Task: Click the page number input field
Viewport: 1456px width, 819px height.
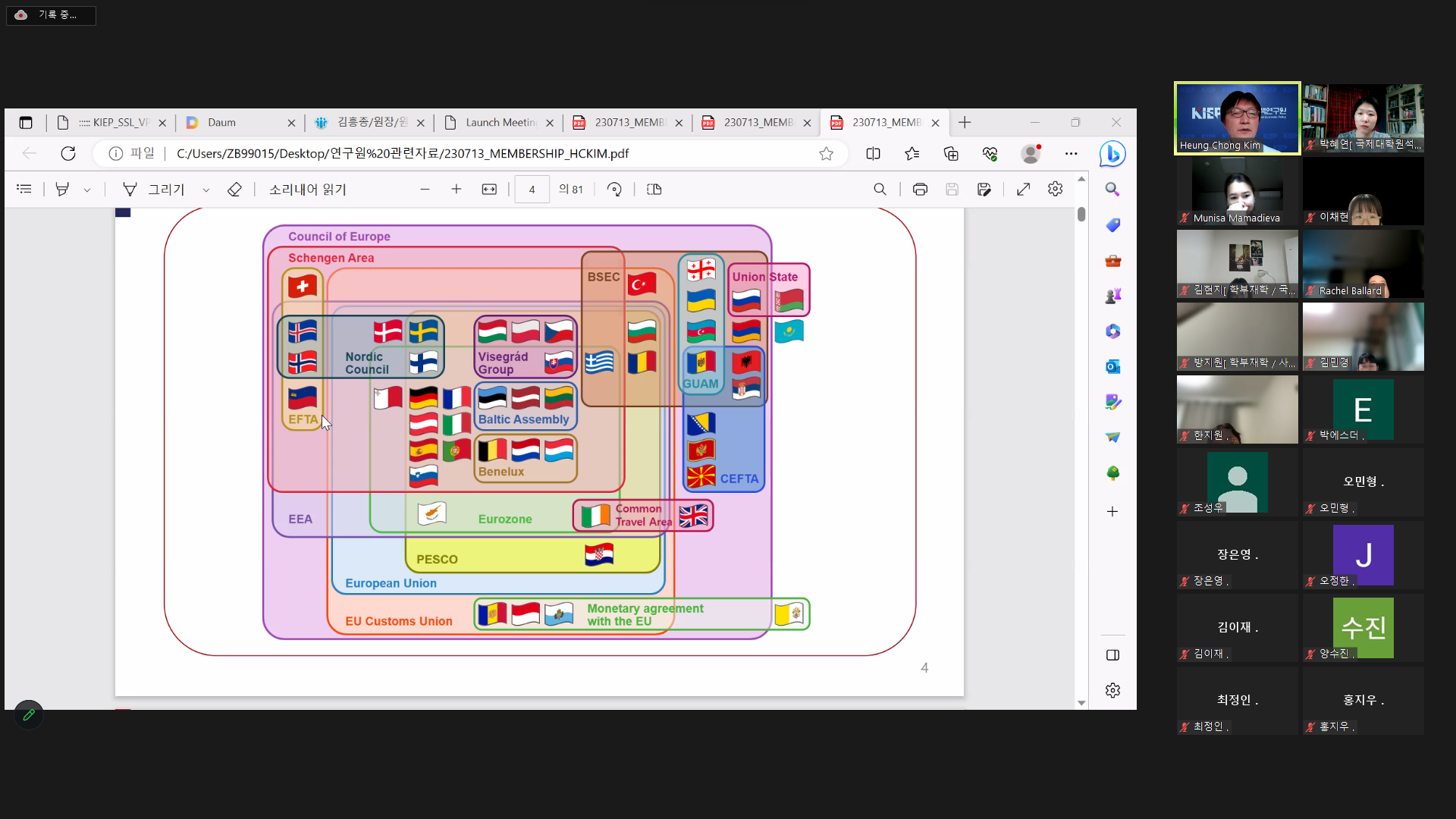Action: pyautogui.click(x=532, y=190)
